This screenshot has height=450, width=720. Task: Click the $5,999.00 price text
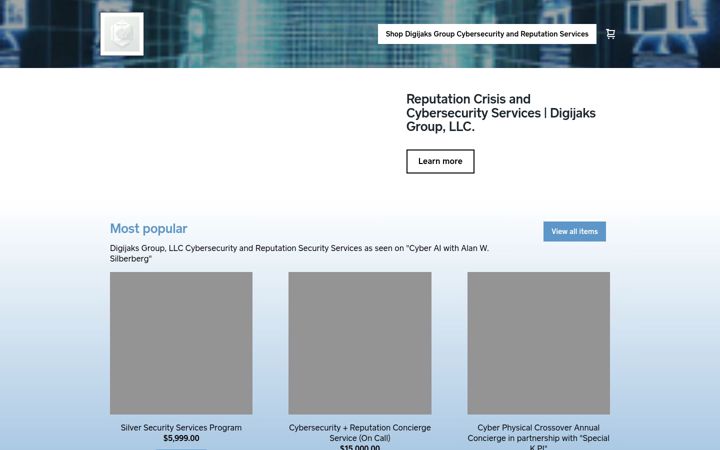coord(181,438)
